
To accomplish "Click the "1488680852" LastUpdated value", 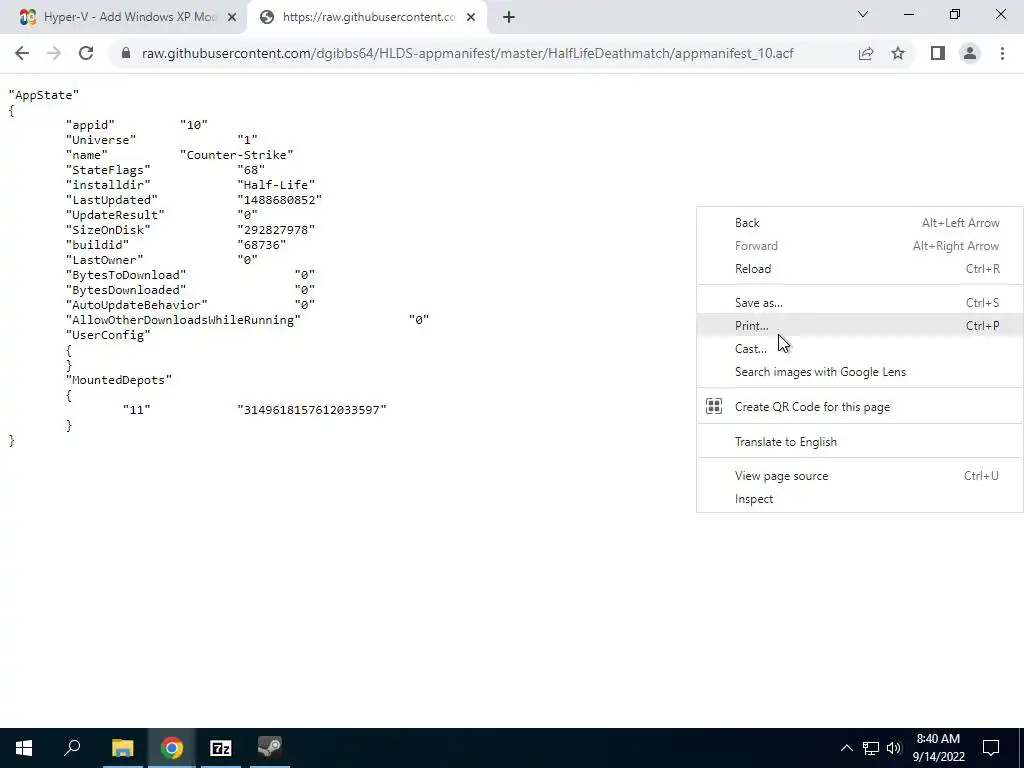I will tap(280, 200).
